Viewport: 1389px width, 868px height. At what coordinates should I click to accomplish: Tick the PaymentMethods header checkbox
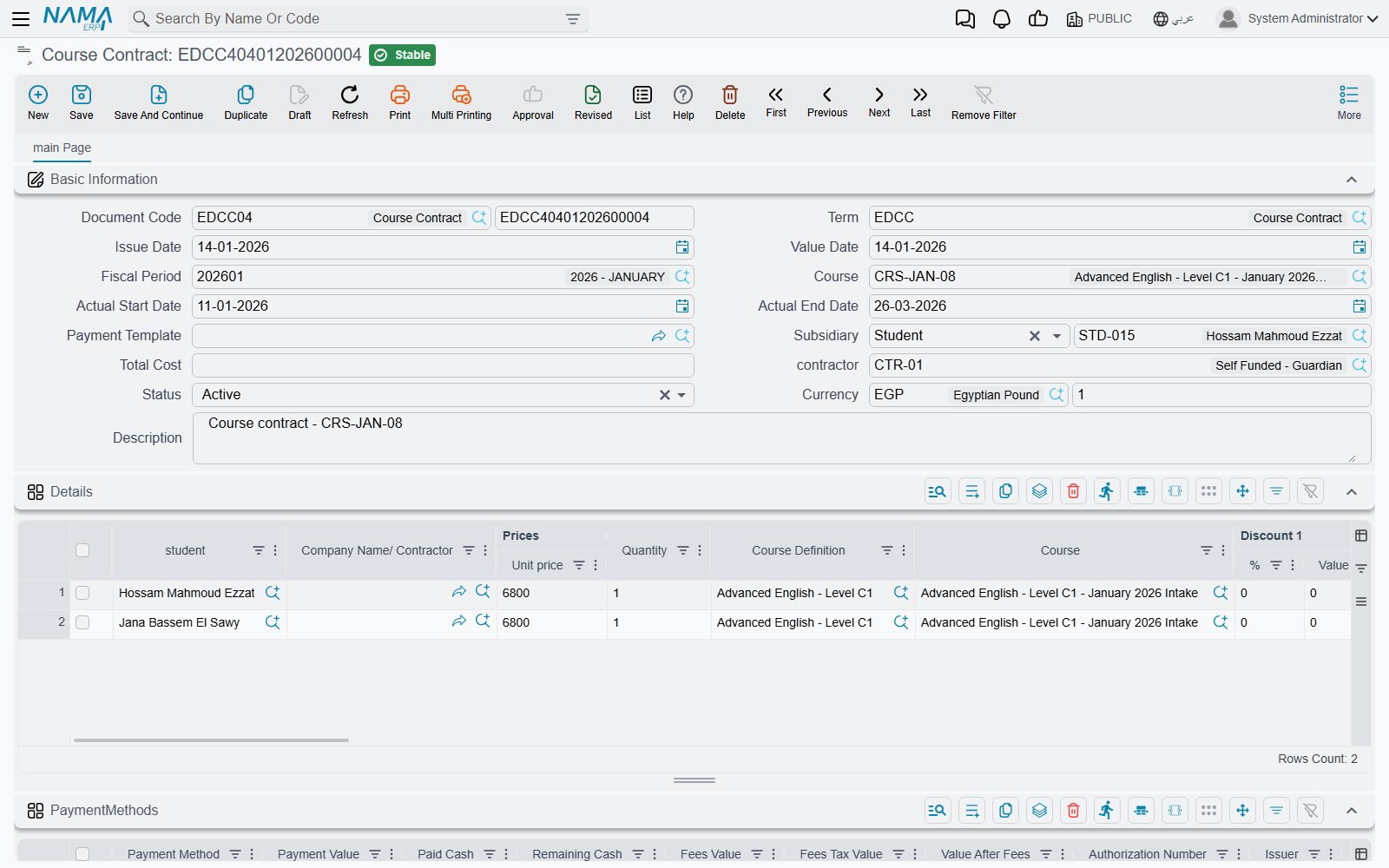point(82,854)
